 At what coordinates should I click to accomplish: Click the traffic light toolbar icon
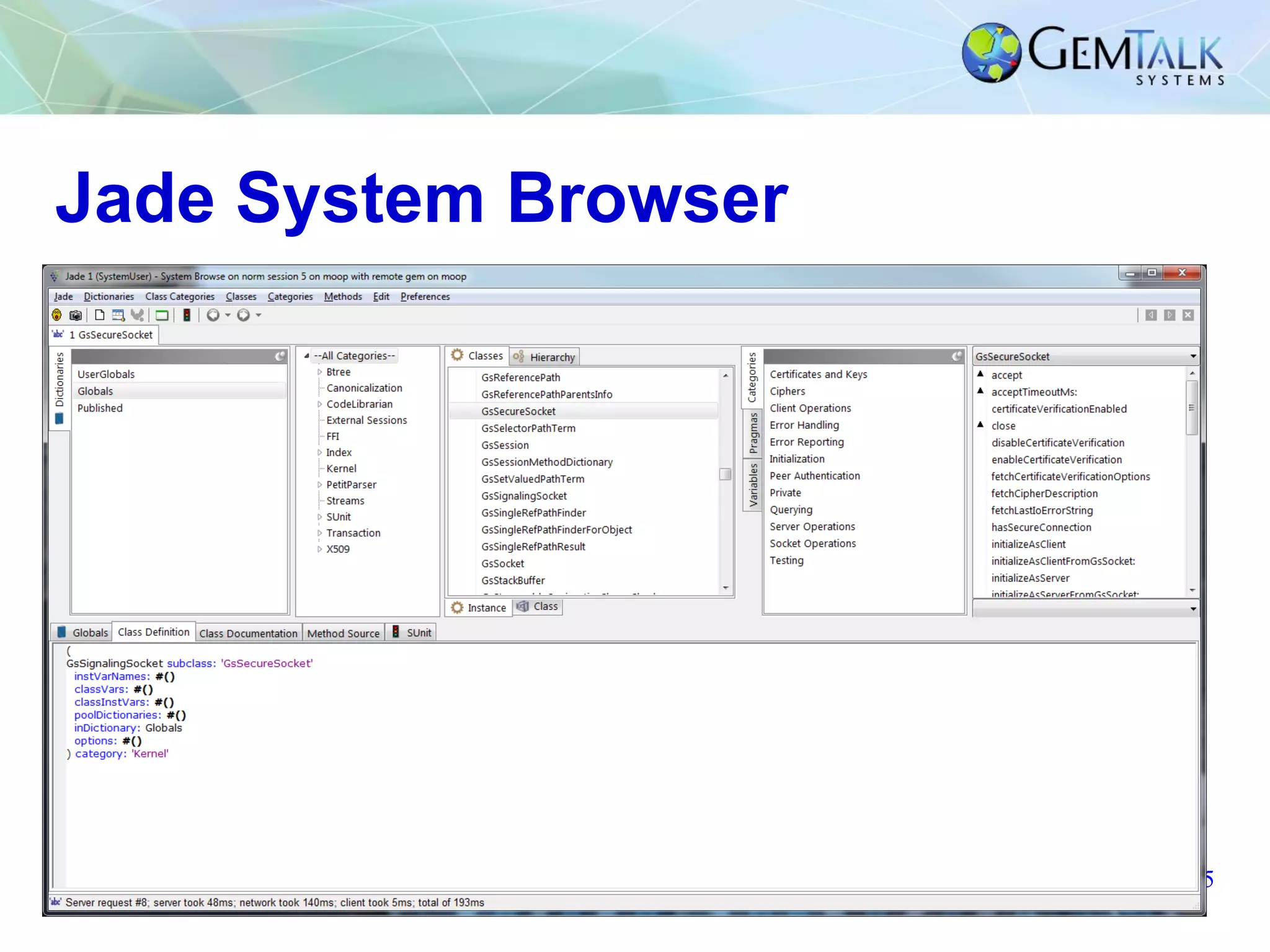pyautogui.click(x=187, y=315)
